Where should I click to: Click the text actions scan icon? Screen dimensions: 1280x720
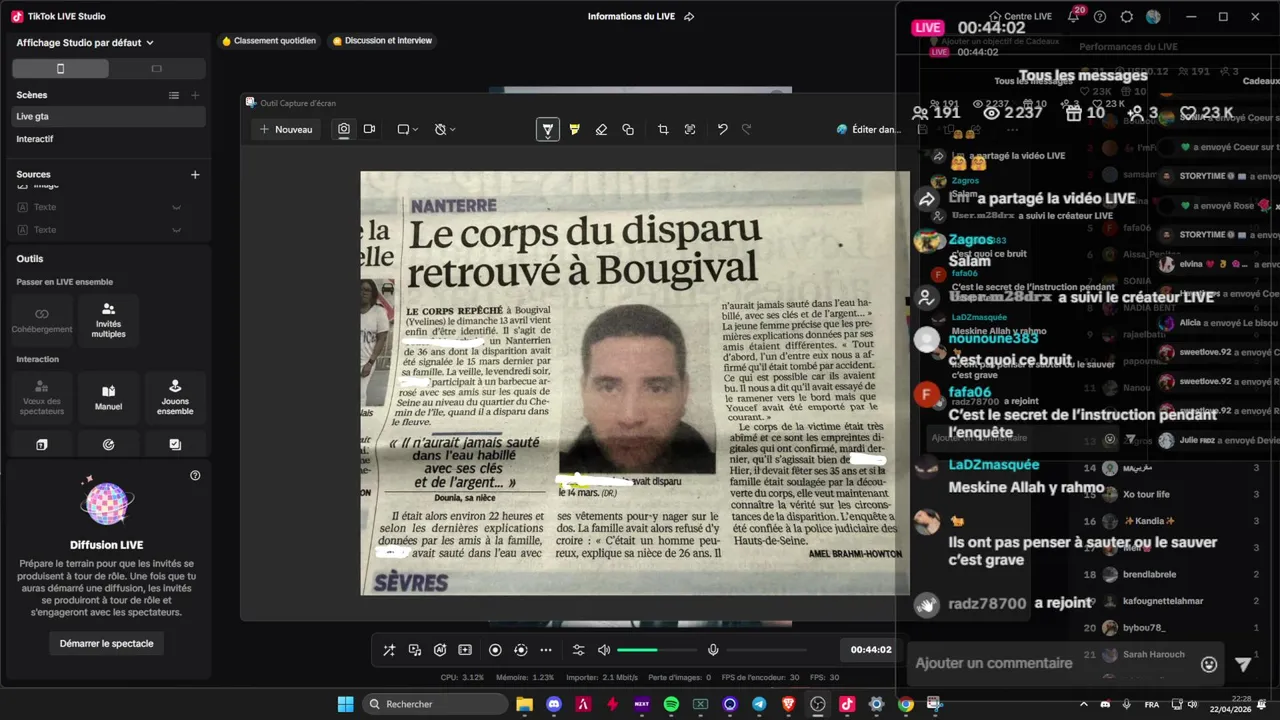pos(690,130)
